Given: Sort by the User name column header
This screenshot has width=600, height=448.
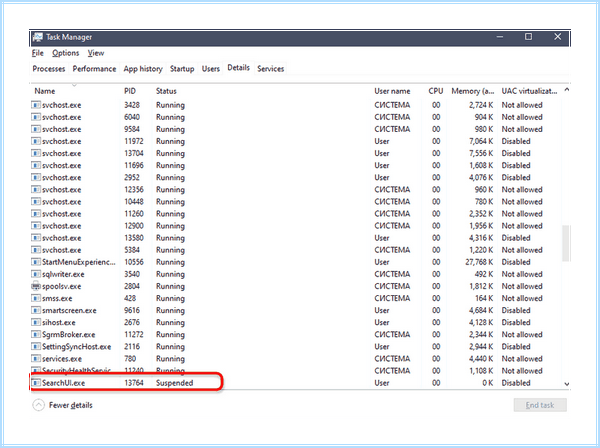Looking at the screenshot, I should tap(392, 91).
